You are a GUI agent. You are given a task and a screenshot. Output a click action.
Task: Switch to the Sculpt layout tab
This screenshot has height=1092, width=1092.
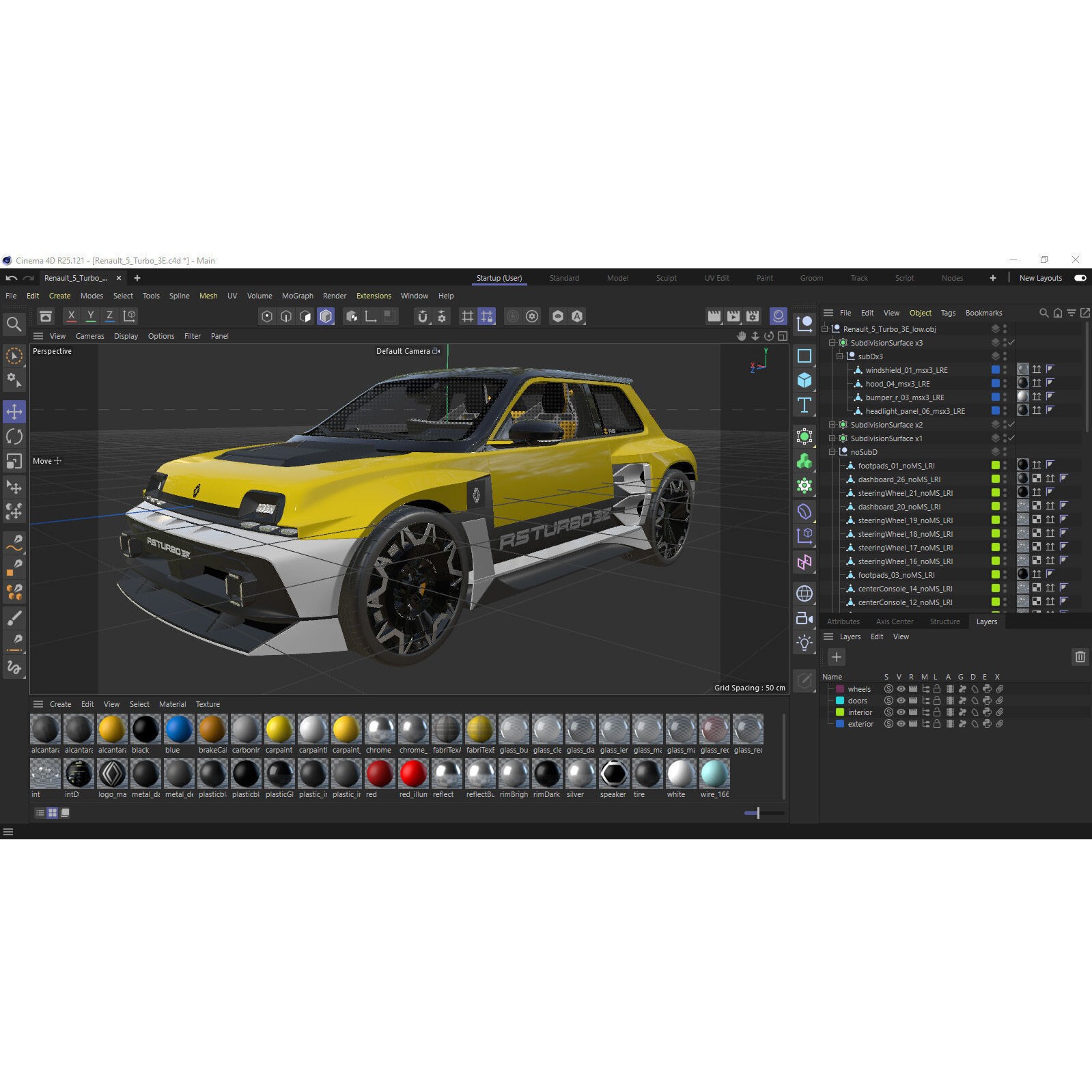(667, 278)
